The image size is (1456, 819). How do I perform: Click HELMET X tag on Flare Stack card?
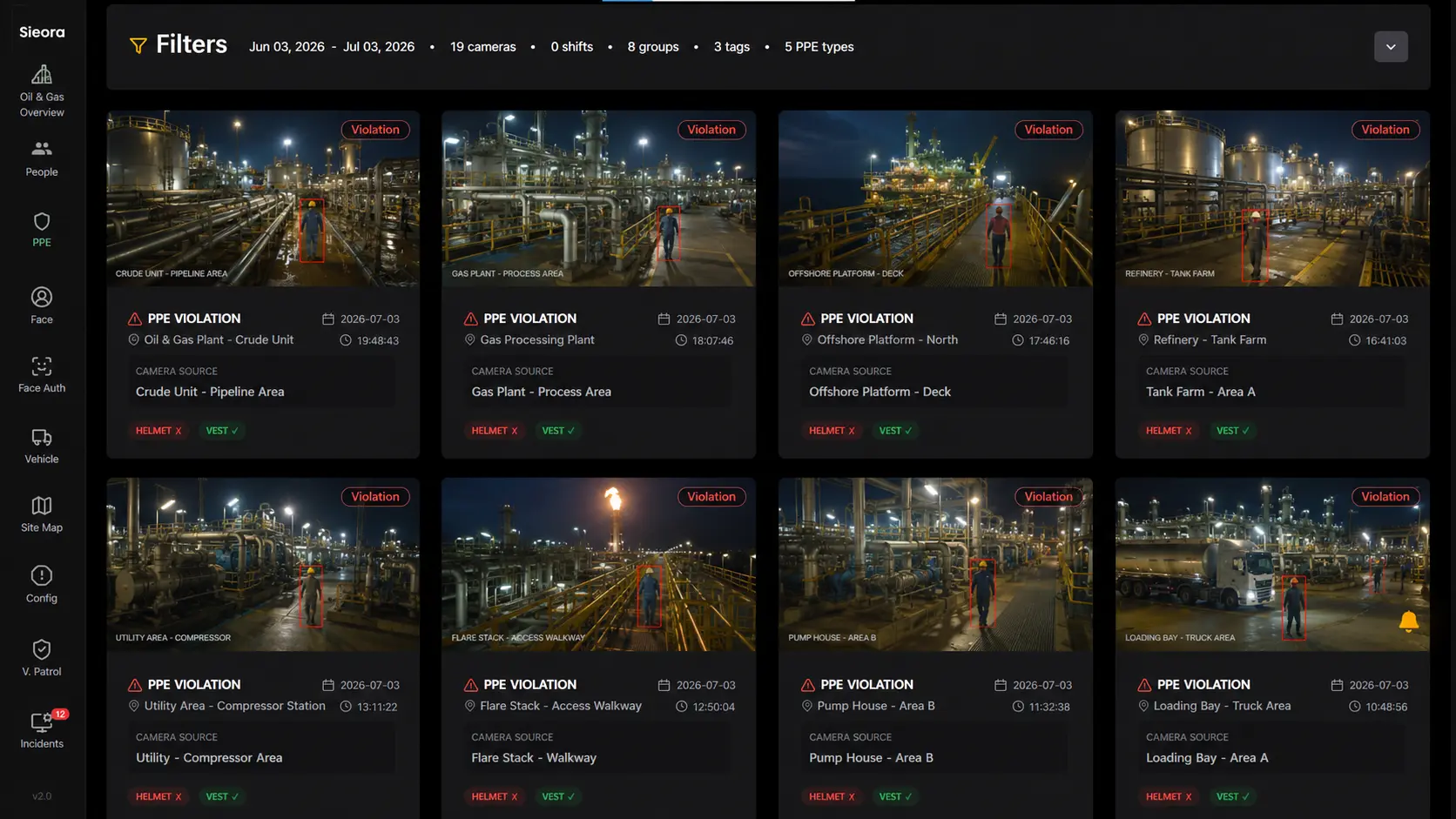tap(495, 797)
